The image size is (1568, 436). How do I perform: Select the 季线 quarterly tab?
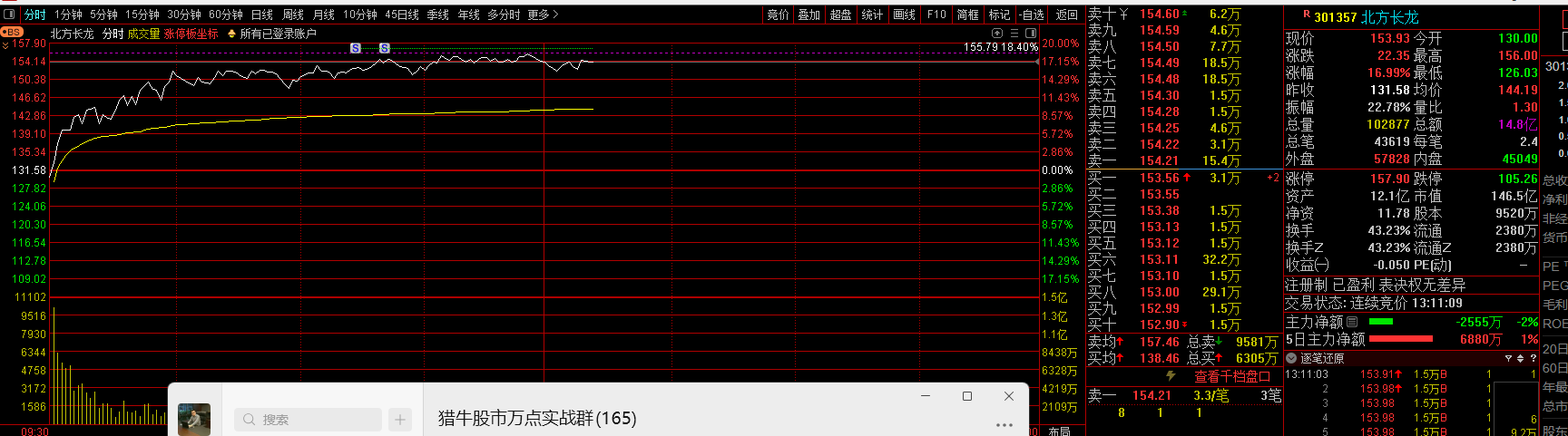pos(438,15)
